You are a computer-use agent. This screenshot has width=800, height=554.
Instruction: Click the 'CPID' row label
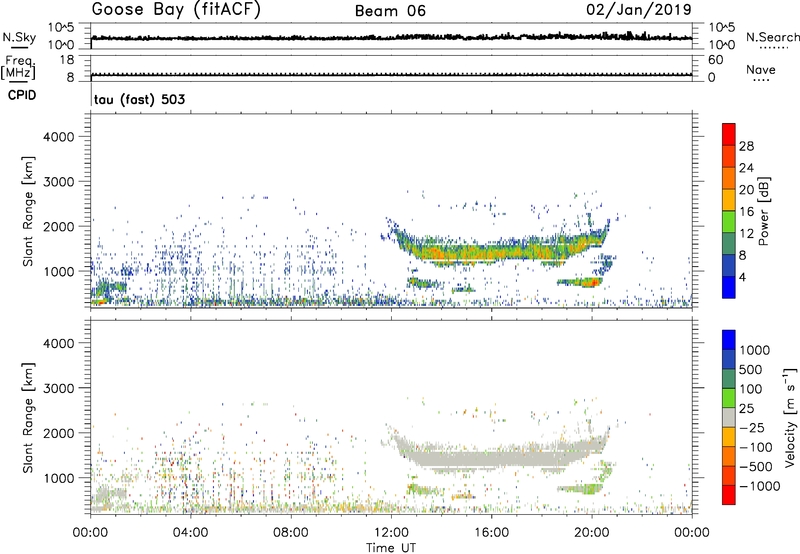coord(22,95)
